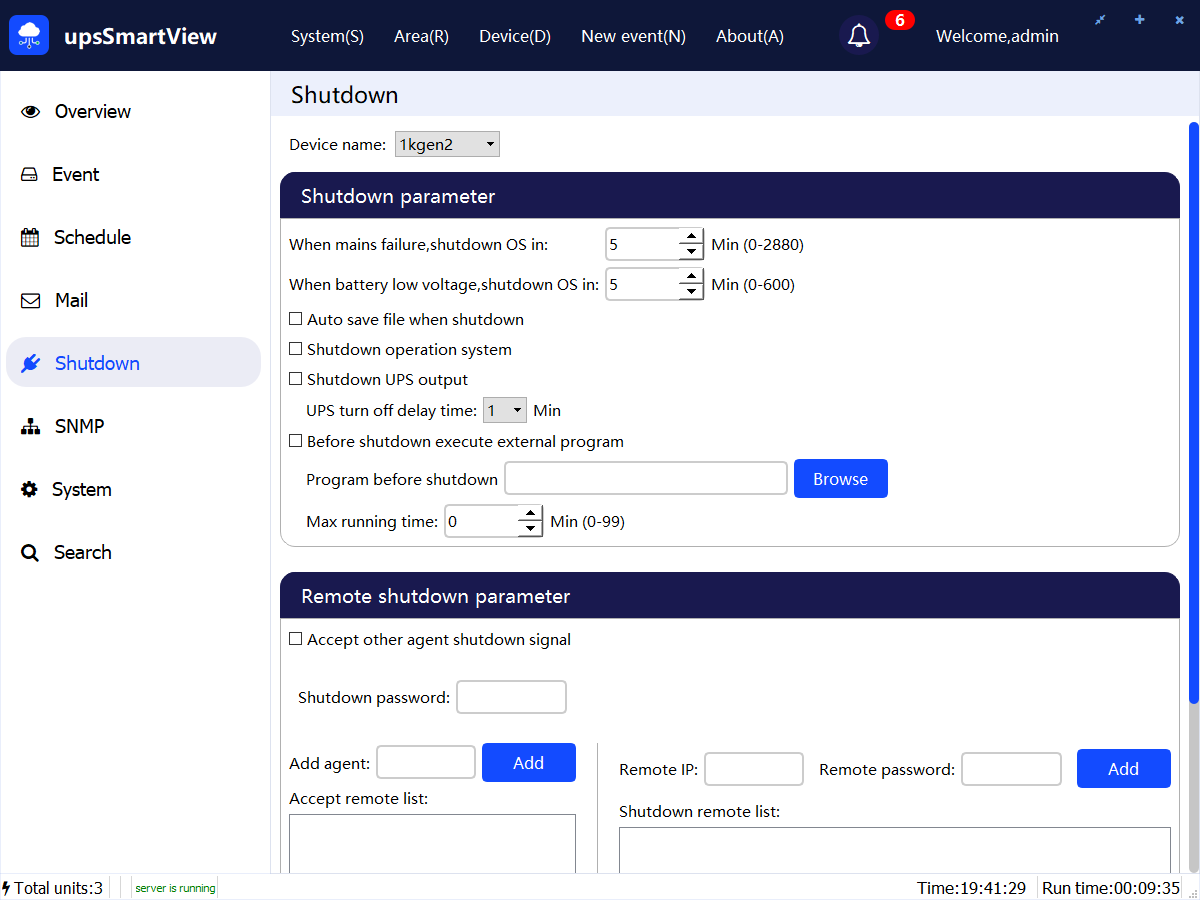The image size is (1200, 900).
Task: Select the SNMP network icon
Action: (x=31, y=427)
